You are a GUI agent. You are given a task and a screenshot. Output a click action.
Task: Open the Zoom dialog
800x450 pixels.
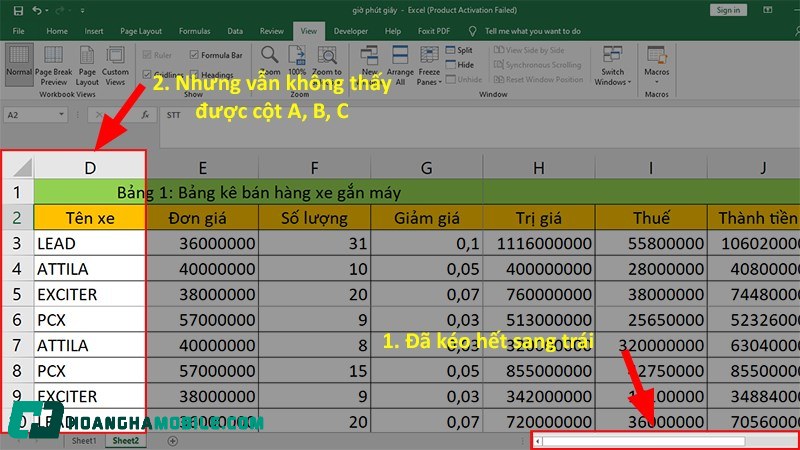tap(269, 61)
